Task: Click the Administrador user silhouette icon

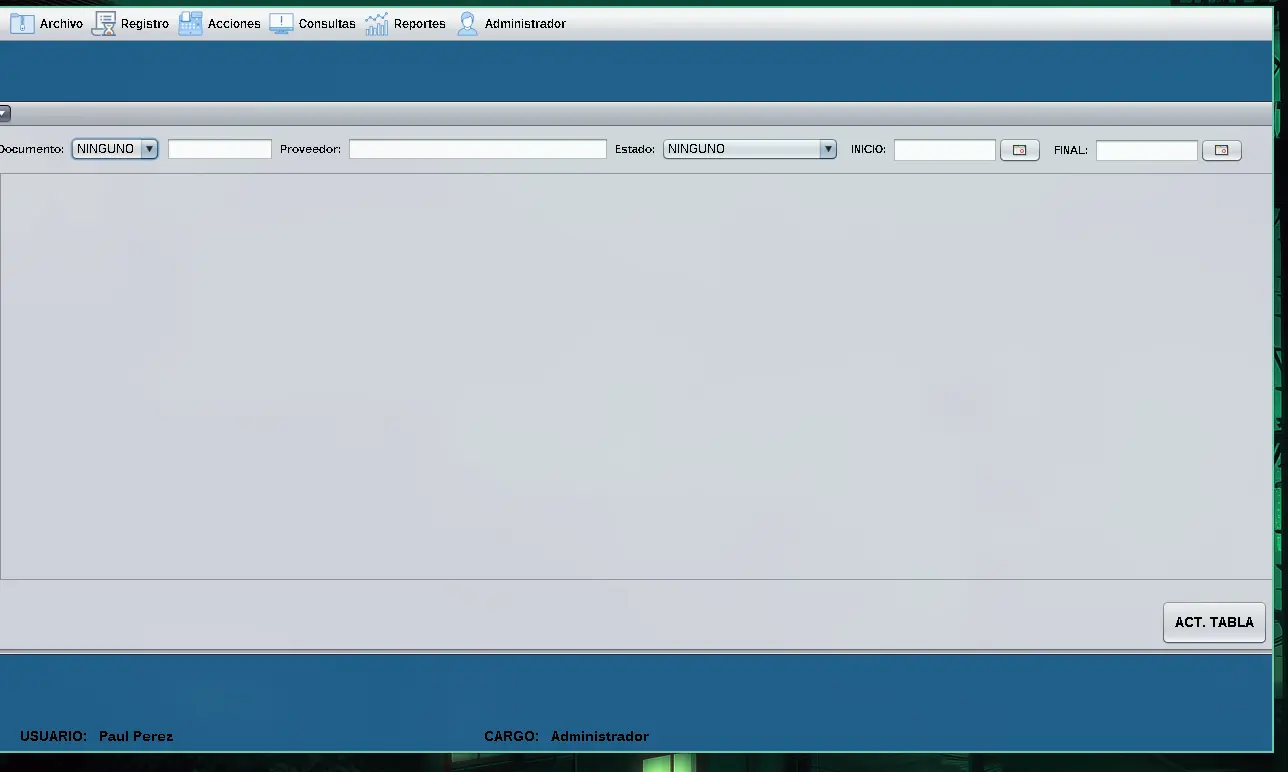Action: coord(467,23)
